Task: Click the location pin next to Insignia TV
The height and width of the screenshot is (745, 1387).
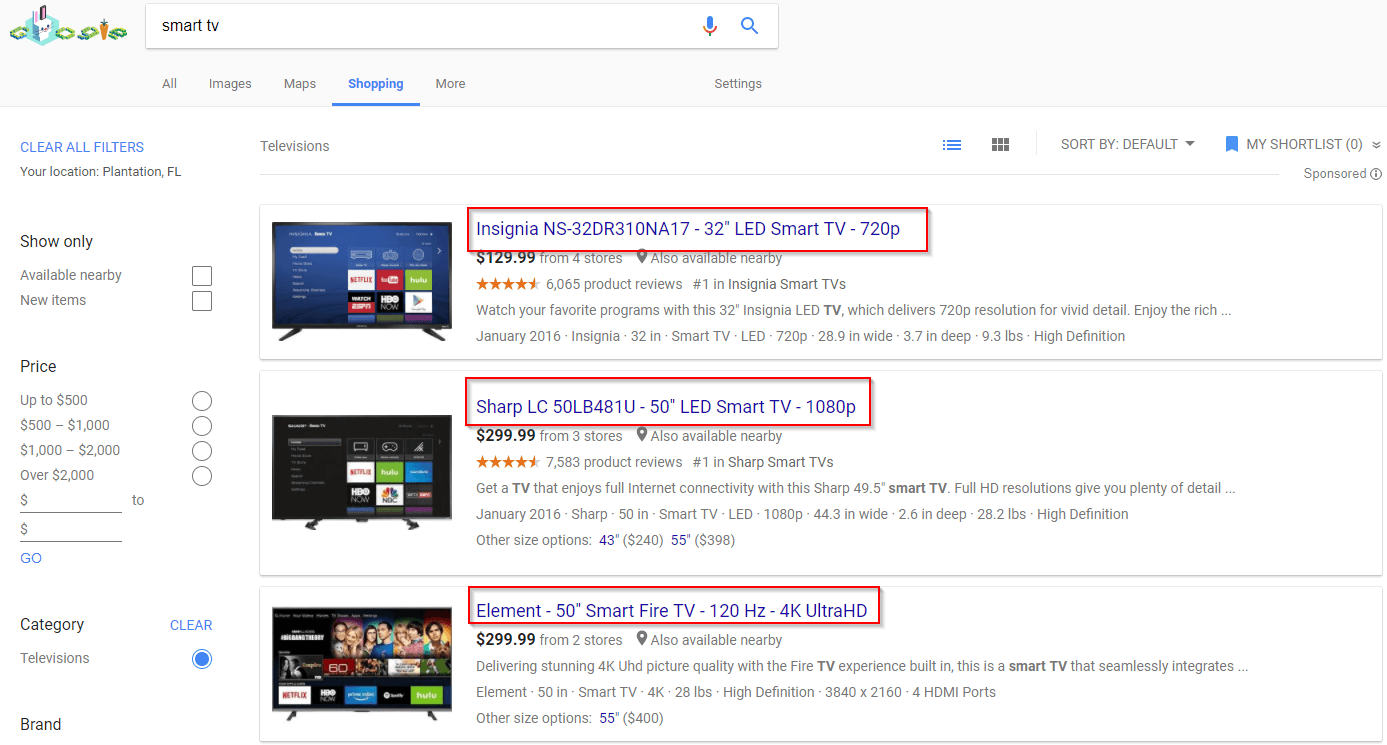Action: click(641, 258)
